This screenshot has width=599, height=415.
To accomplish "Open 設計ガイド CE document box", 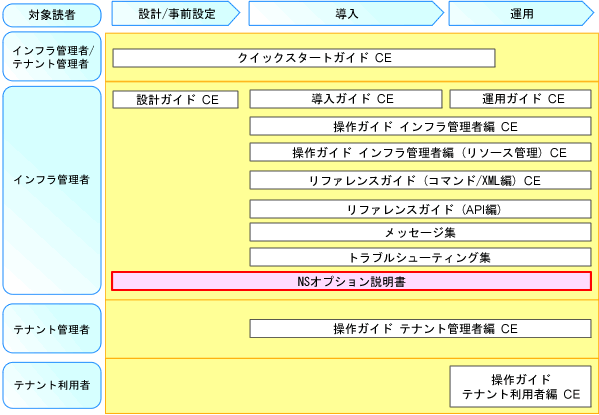I will 176,100.
